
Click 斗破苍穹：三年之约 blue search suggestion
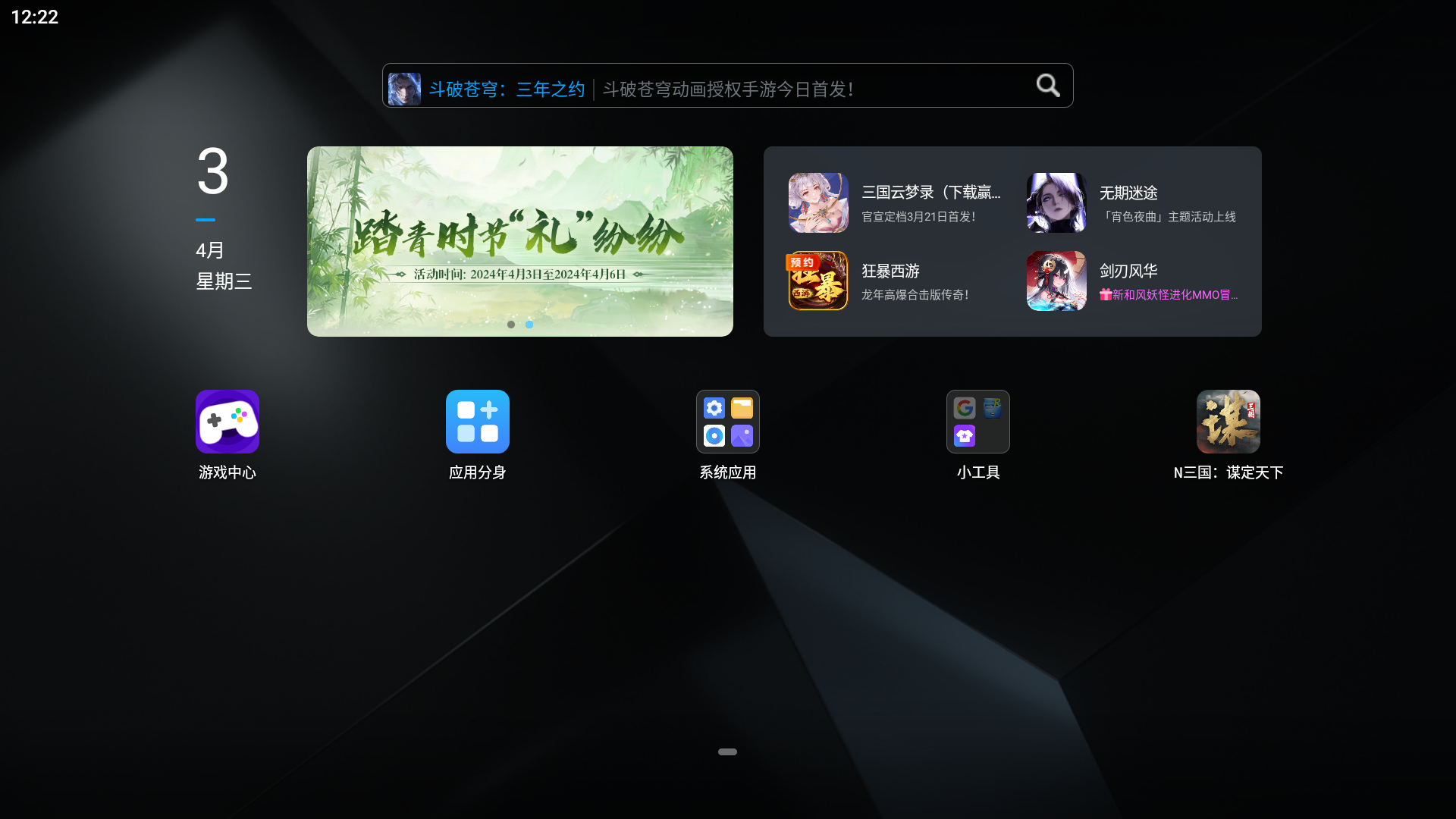(507, 89)
